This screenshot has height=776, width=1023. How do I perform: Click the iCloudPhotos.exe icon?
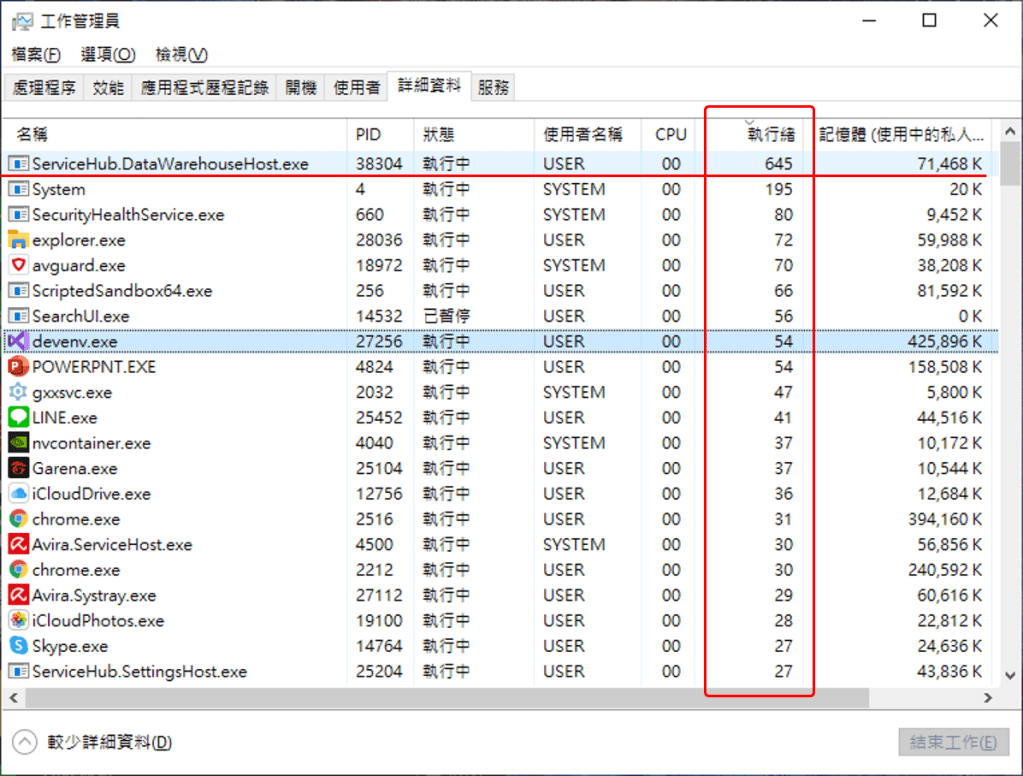[18, 621]
